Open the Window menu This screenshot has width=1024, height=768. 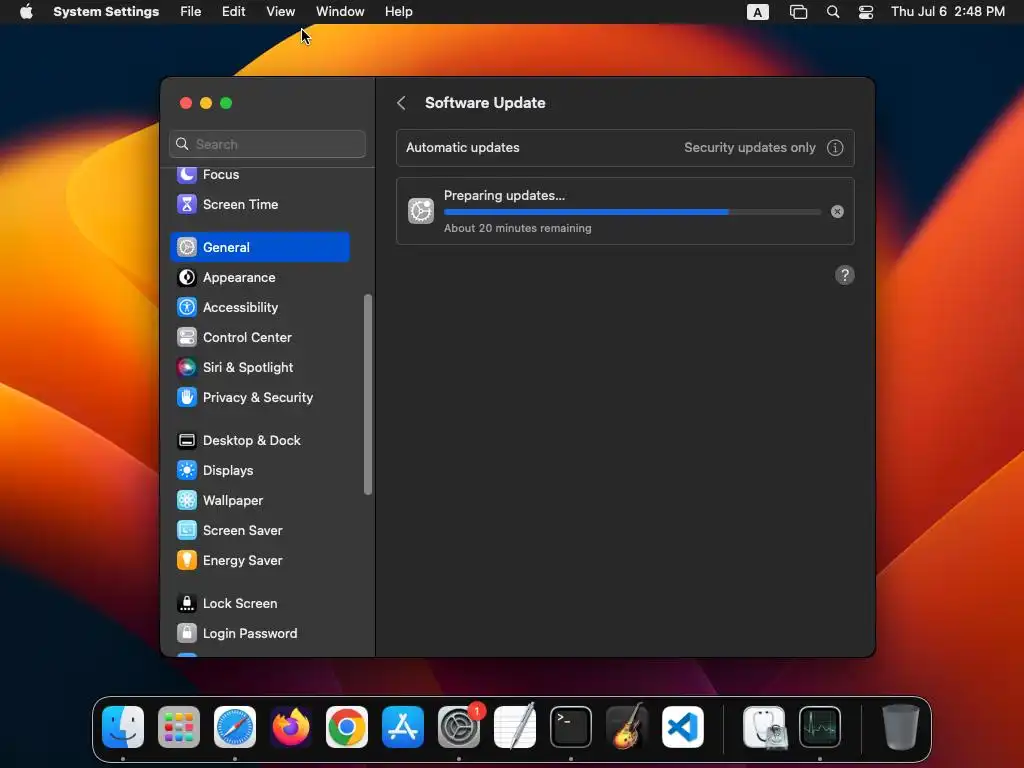pos(340,12)
